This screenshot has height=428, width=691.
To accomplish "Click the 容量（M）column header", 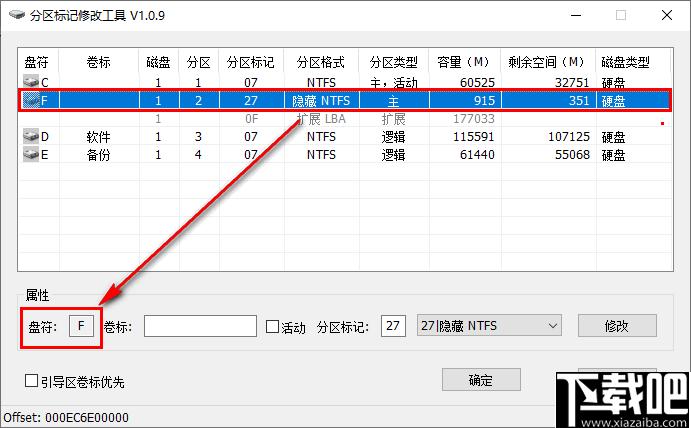I will 465,62.
